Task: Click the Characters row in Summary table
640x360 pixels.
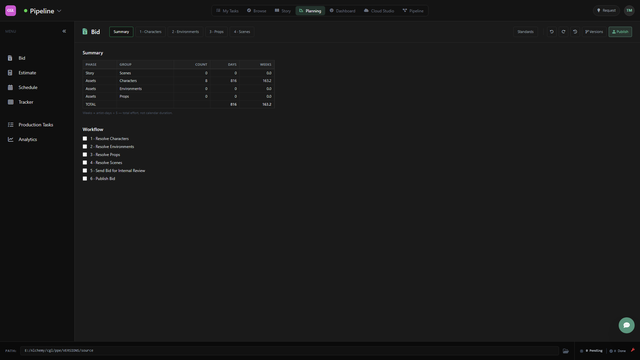Action: 178,81
